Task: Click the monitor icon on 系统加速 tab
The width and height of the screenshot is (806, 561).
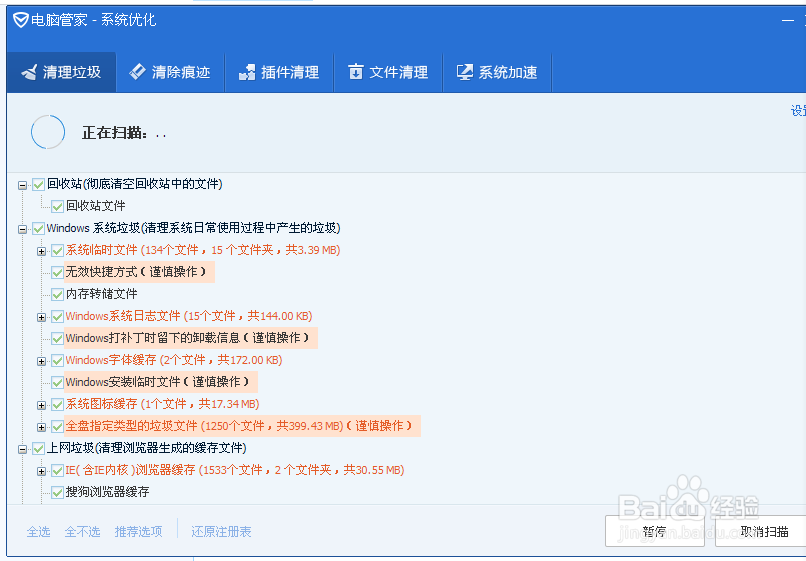Action: [465, 72]
